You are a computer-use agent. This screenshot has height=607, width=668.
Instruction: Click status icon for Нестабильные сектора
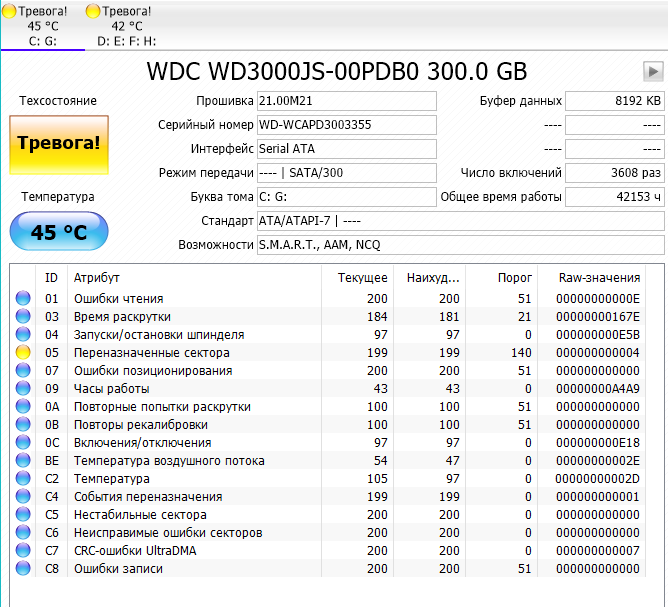[x=23, y=514]
